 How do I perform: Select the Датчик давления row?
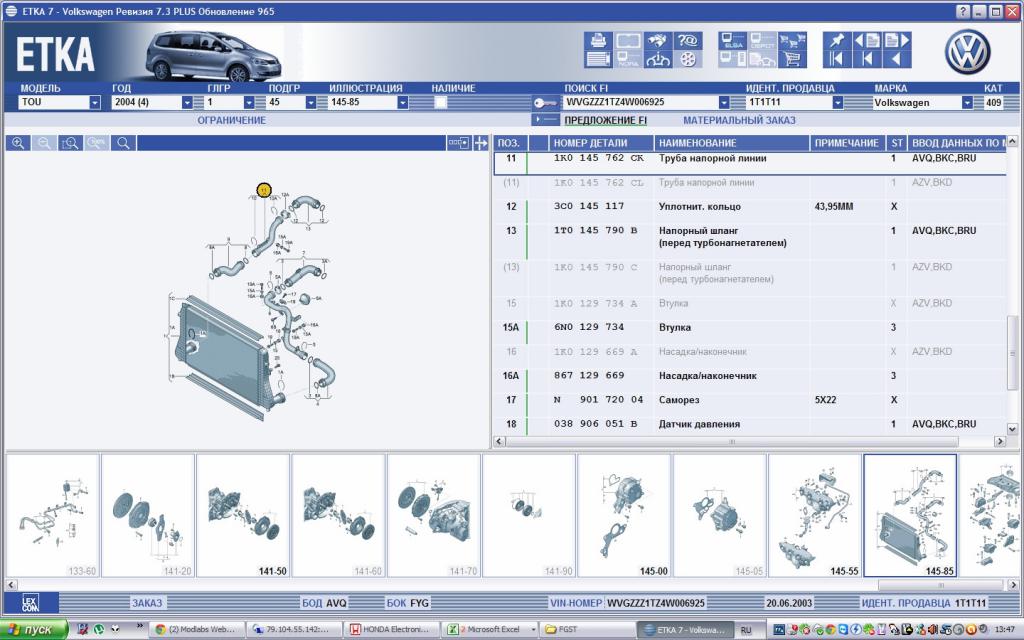click(x=749, y=424)
